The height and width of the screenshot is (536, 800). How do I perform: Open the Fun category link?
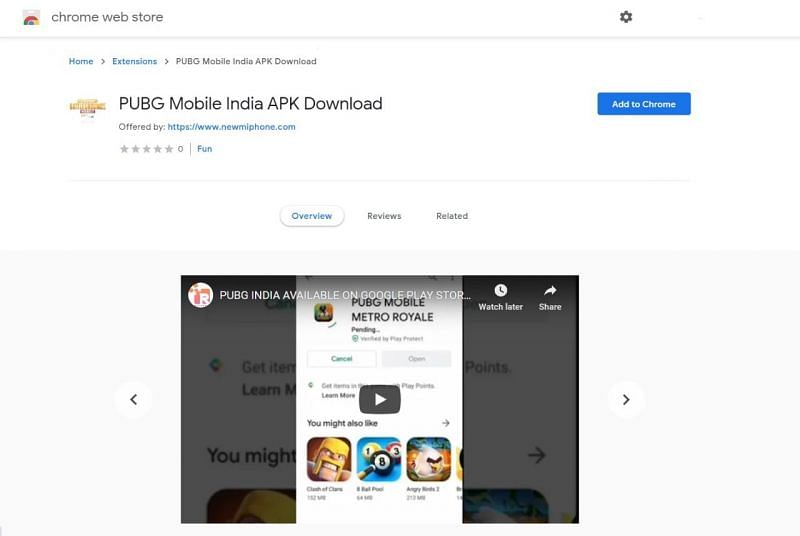(205, 149)
